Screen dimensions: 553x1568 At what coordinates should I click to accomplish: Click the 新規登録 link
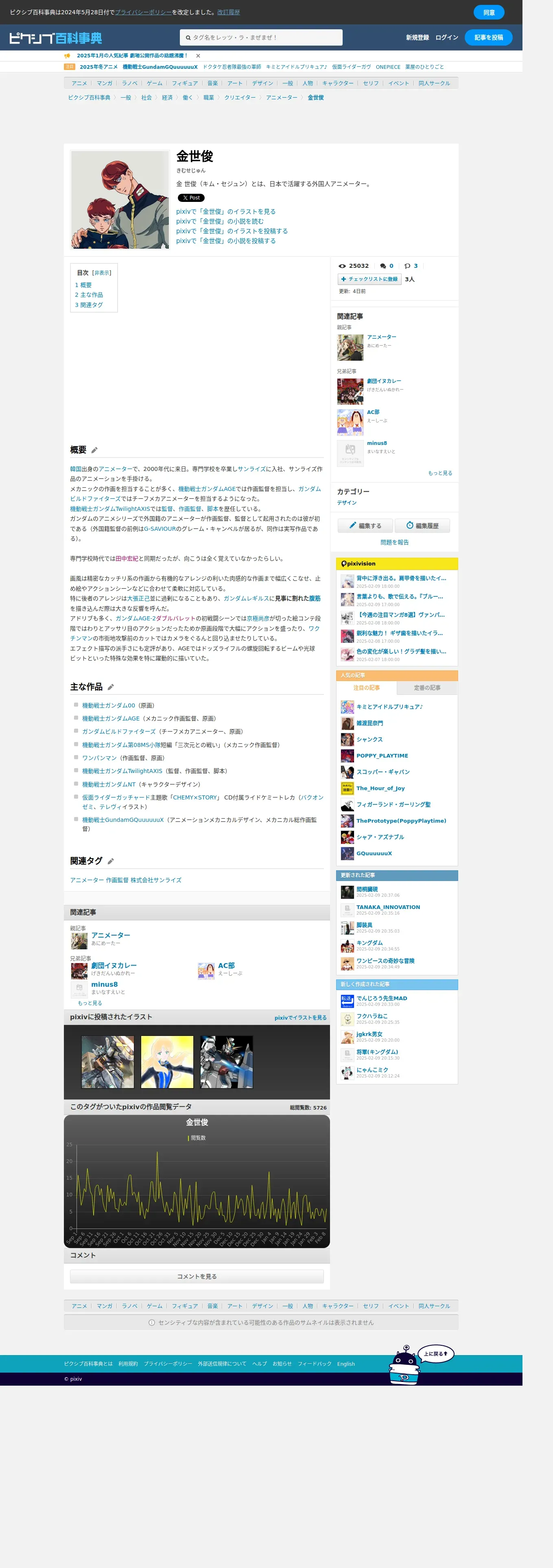417,38
